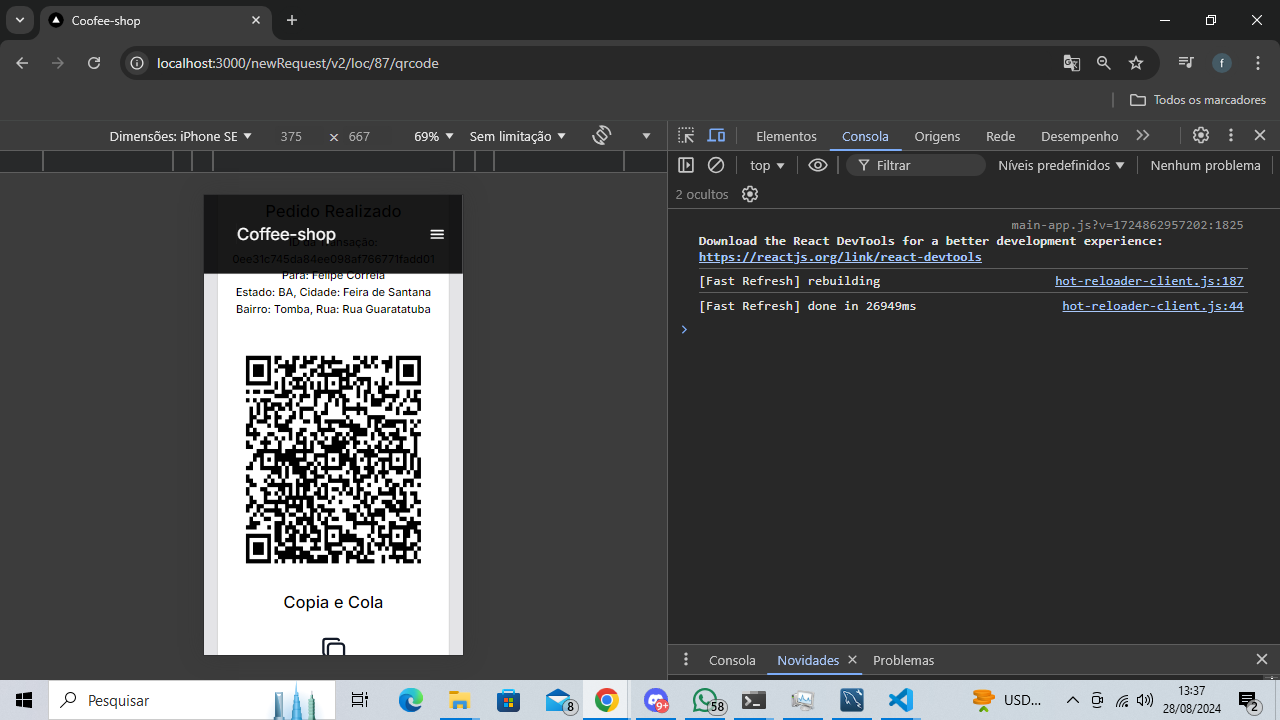Open hot-reloader-client.js:187 source link

pos(1149,281)
